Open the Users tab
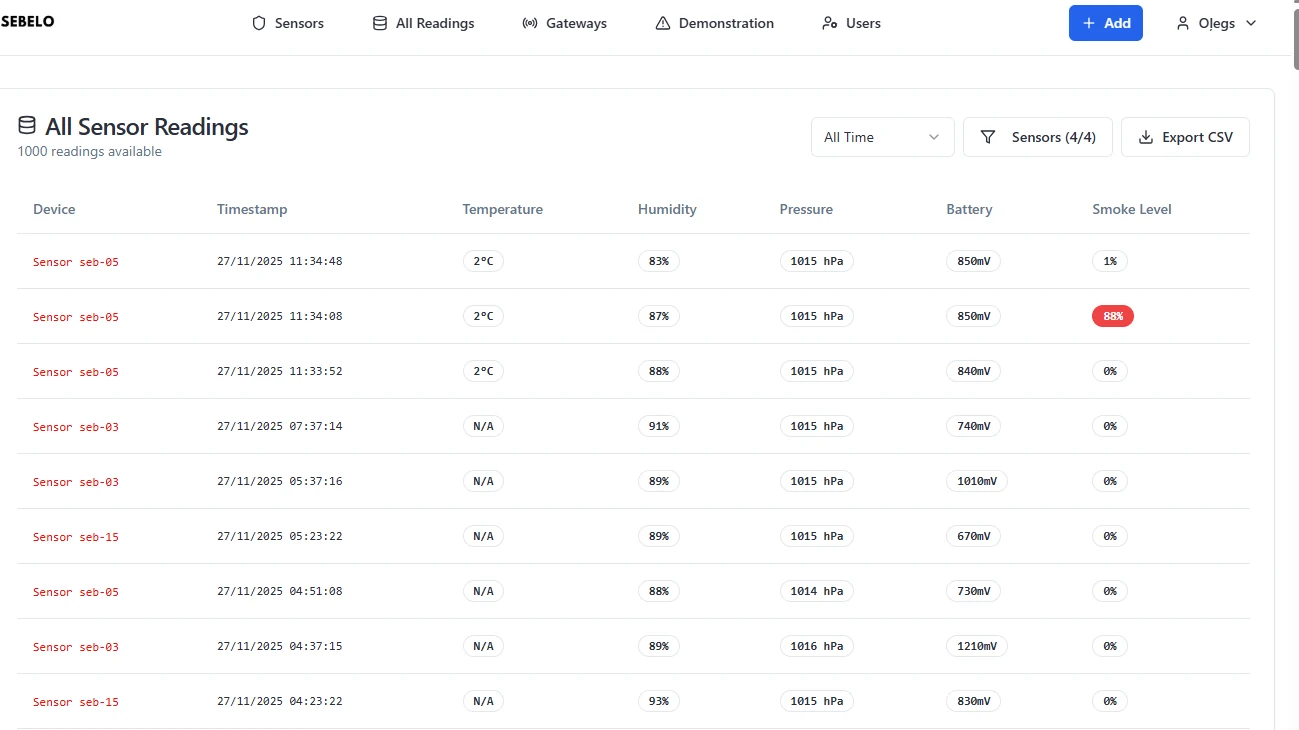The width and height of the screenshot is (1299, 730). [851, 23]
